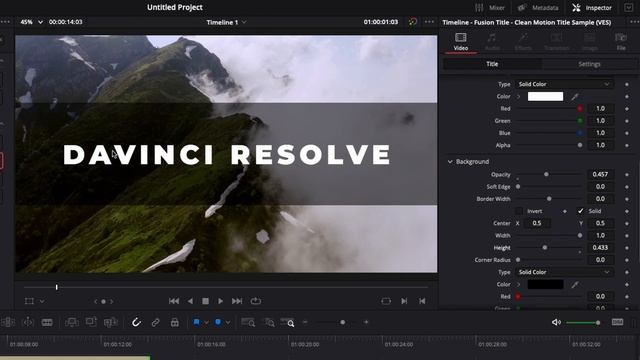The image size is (640, 360).
Task: Add a flag with the blue flag icon
Action: tap(196, 322)
